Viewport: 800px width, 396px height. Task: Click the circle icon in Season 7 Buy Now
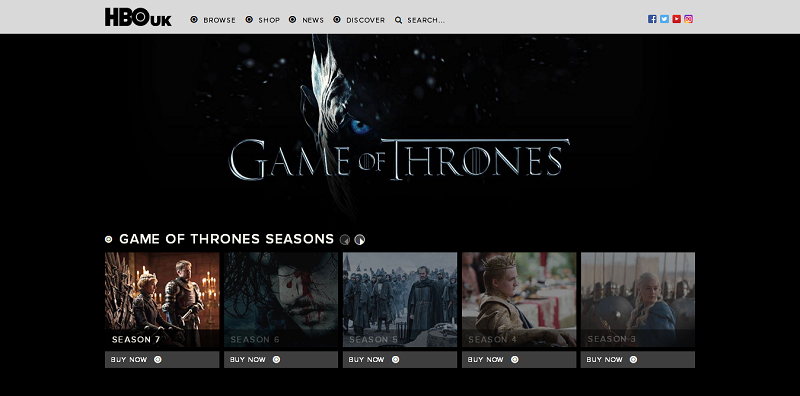pos(158,359)
